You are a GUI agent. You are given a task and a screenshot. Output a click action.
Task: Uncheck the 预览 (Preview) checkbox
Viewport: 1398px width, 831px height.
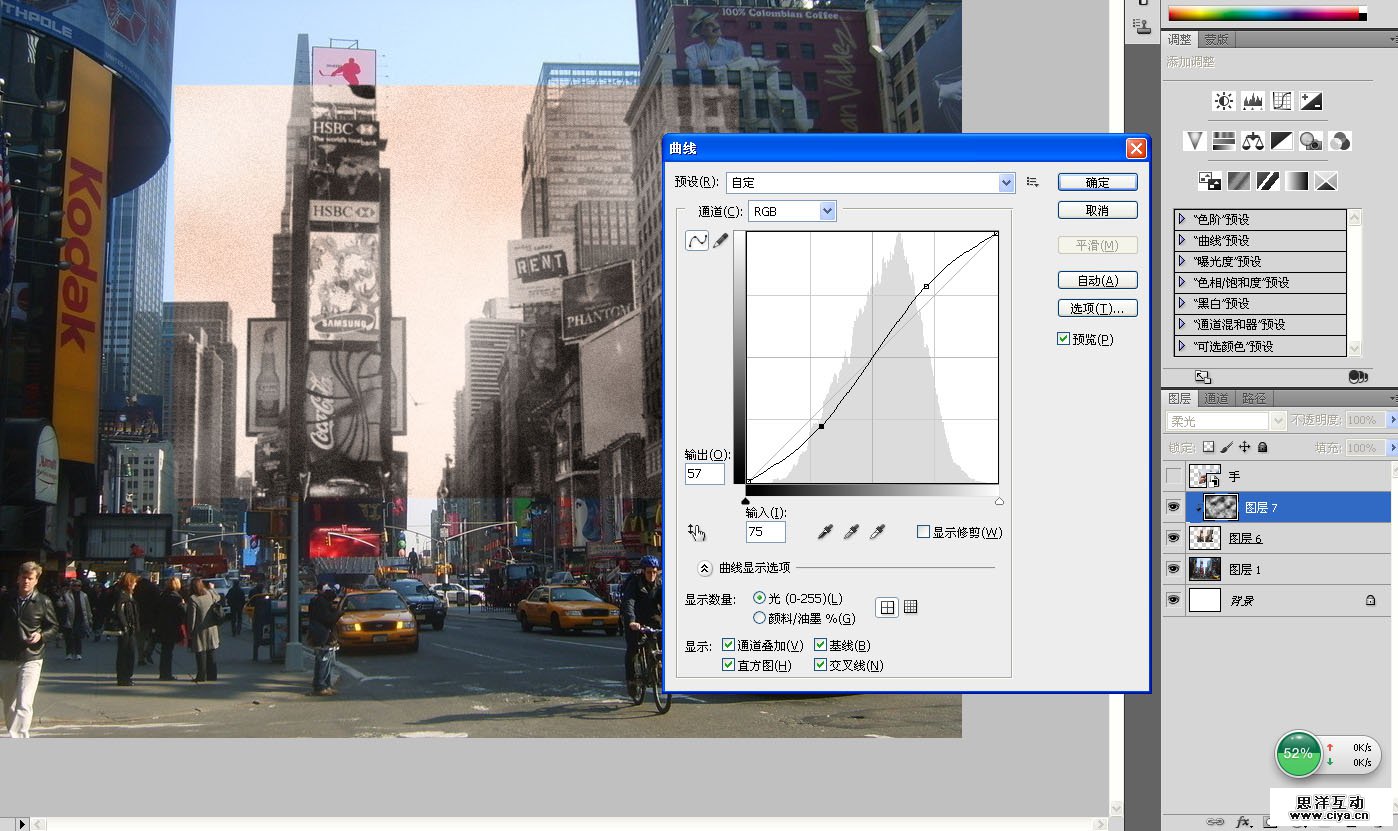coord(1064,339)
